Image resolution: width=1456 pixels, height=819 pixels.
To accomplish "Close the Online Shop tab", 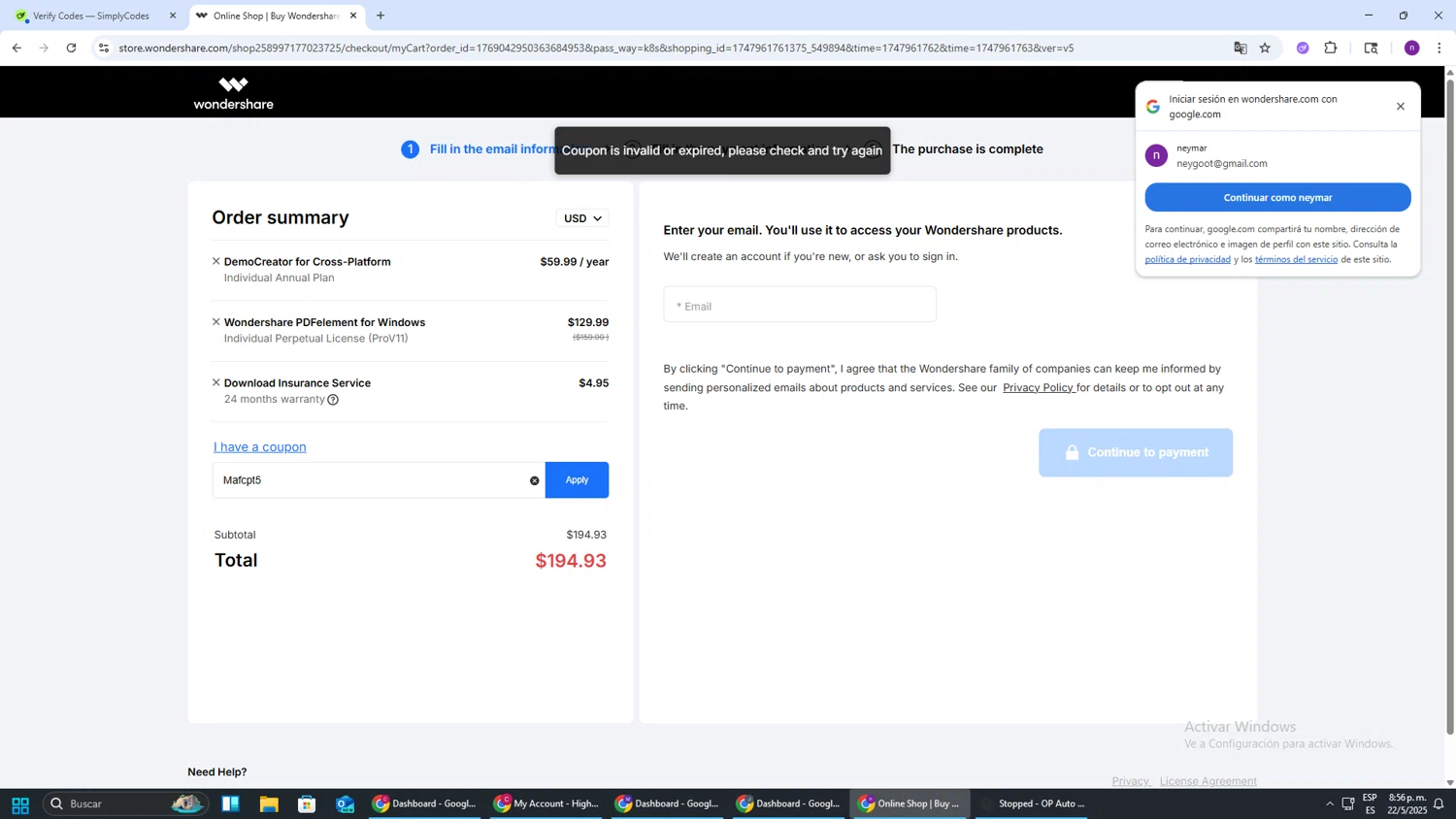I will (x=353, y=16).
